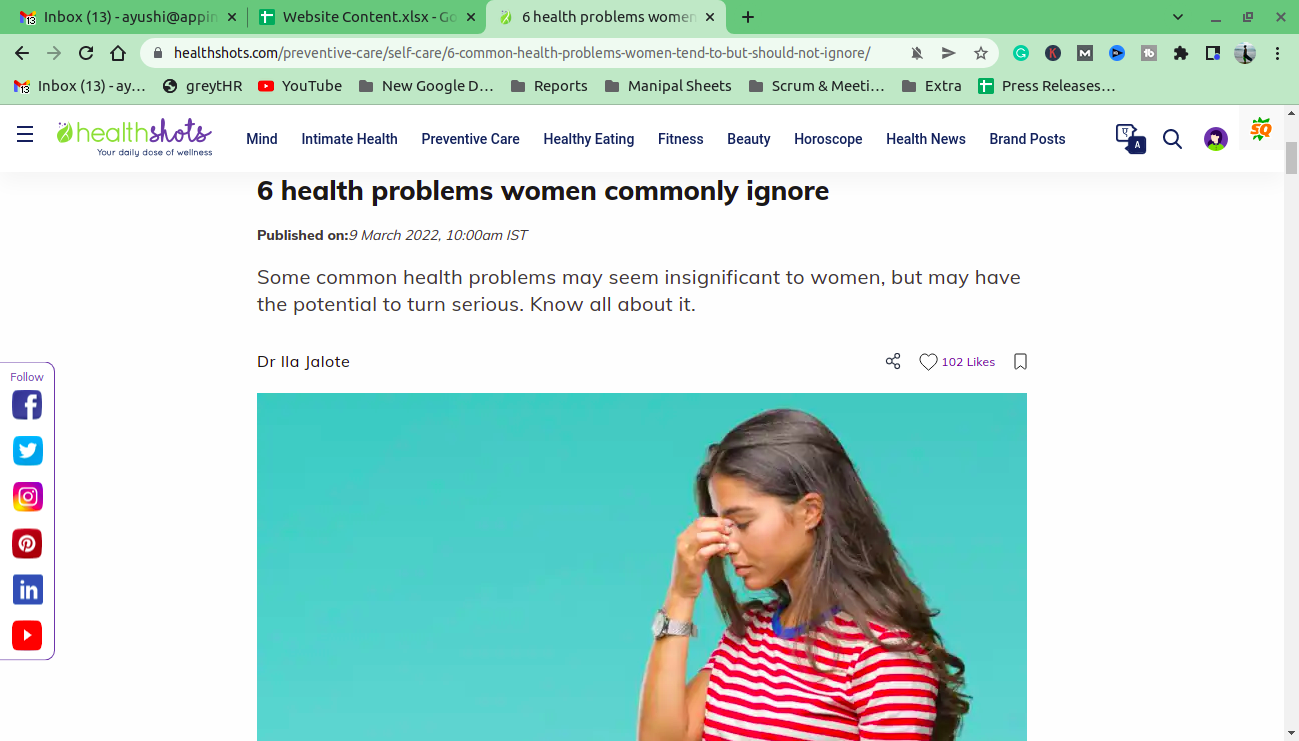Click the URL address bar

[520, 53]
